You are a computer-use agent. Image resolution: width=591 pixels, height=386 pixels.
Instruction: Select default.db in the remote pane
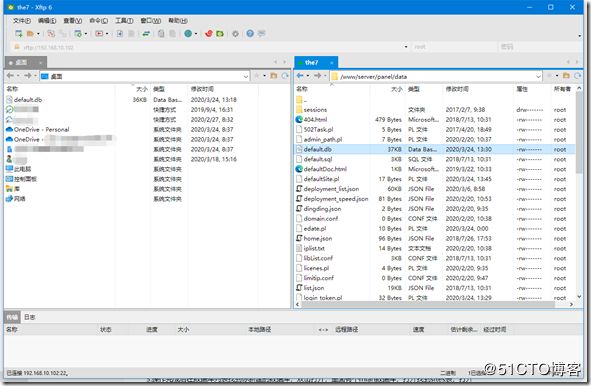(x=317, y=149)
